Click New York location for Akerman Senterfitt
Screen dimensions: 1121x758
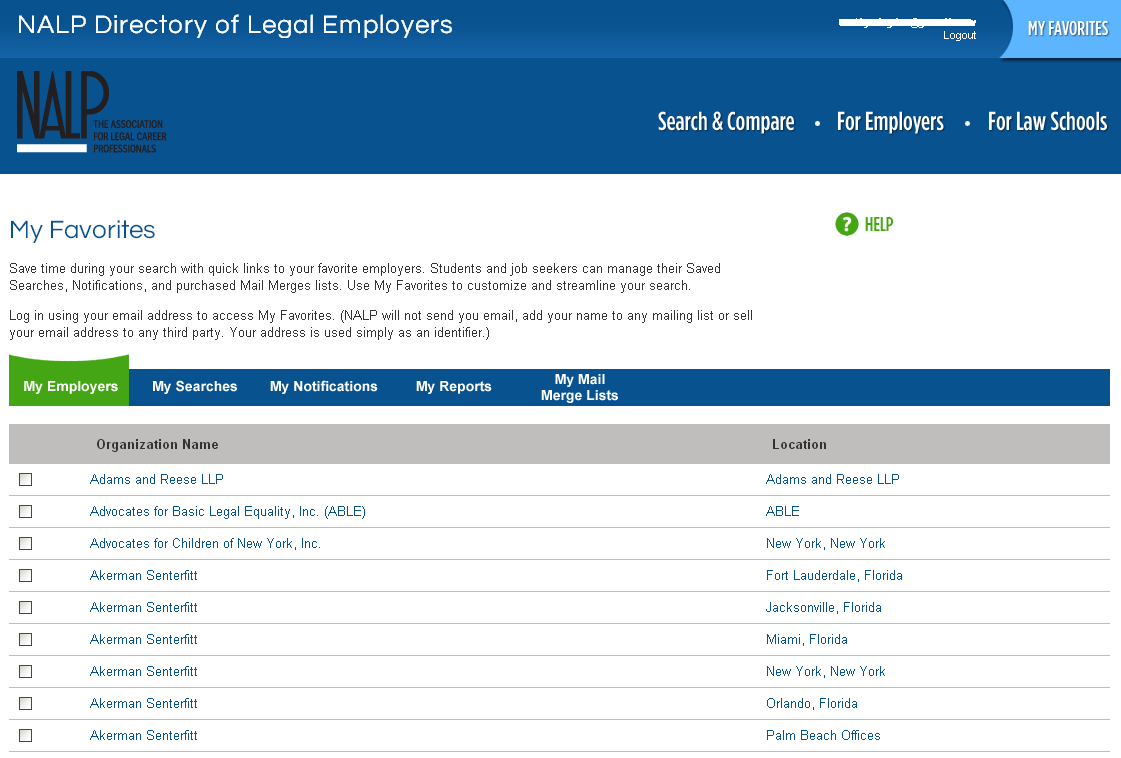tap(826, 671)
